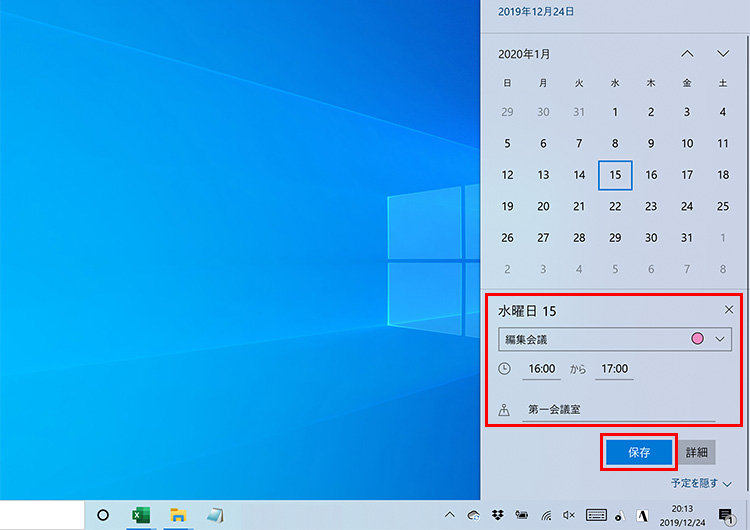
Task: Click the Cortana circle icon
Action: [102, 515]
